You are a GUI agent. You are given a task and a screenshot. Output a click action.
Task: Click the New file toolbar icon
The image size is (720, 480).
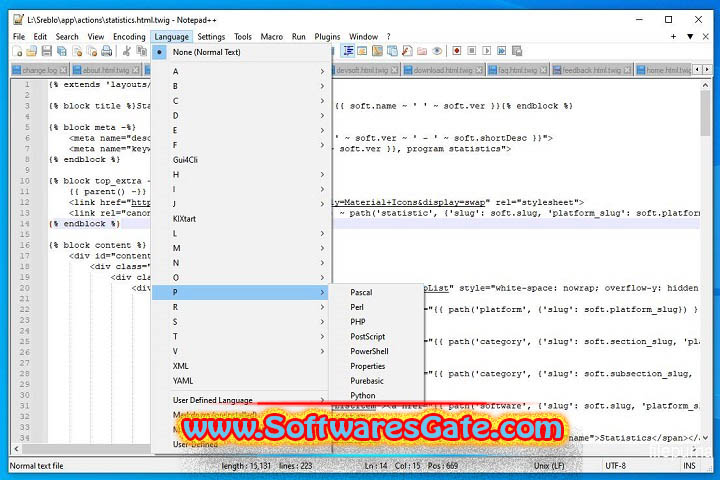(17, 51)
